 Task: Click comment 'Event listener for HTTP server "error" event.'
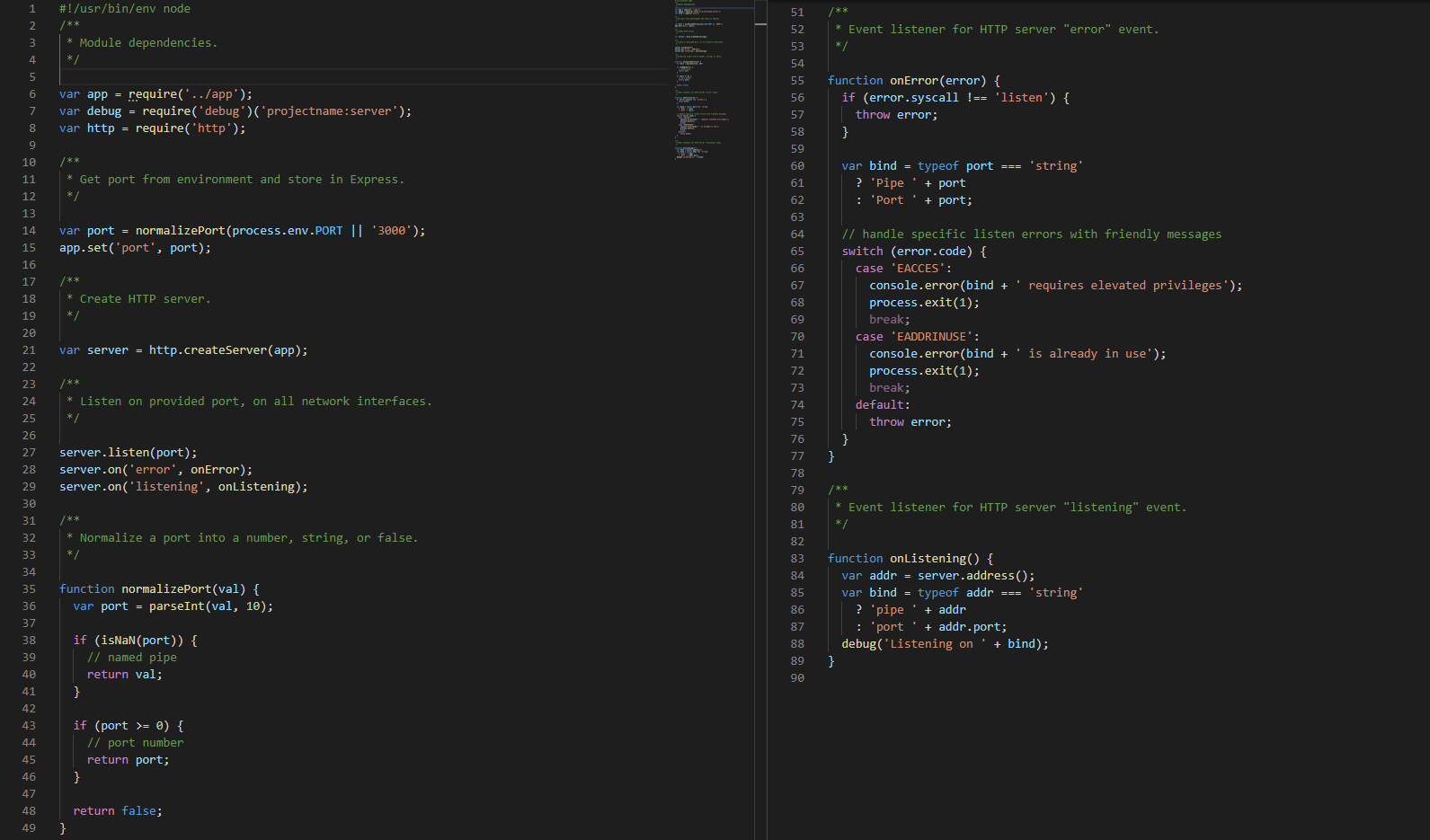(x=1004, y=29)
